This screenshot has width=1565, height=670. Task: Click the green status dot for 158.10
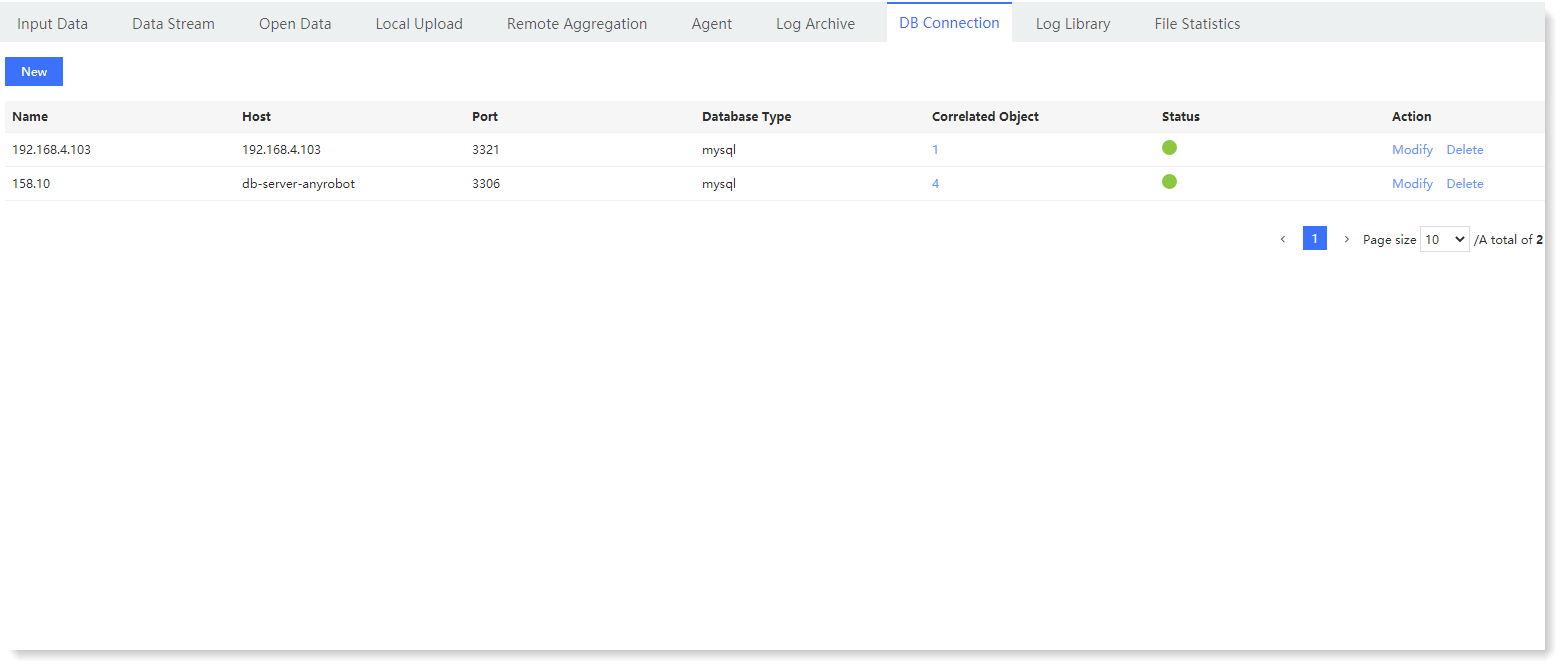coord(1169,182)
